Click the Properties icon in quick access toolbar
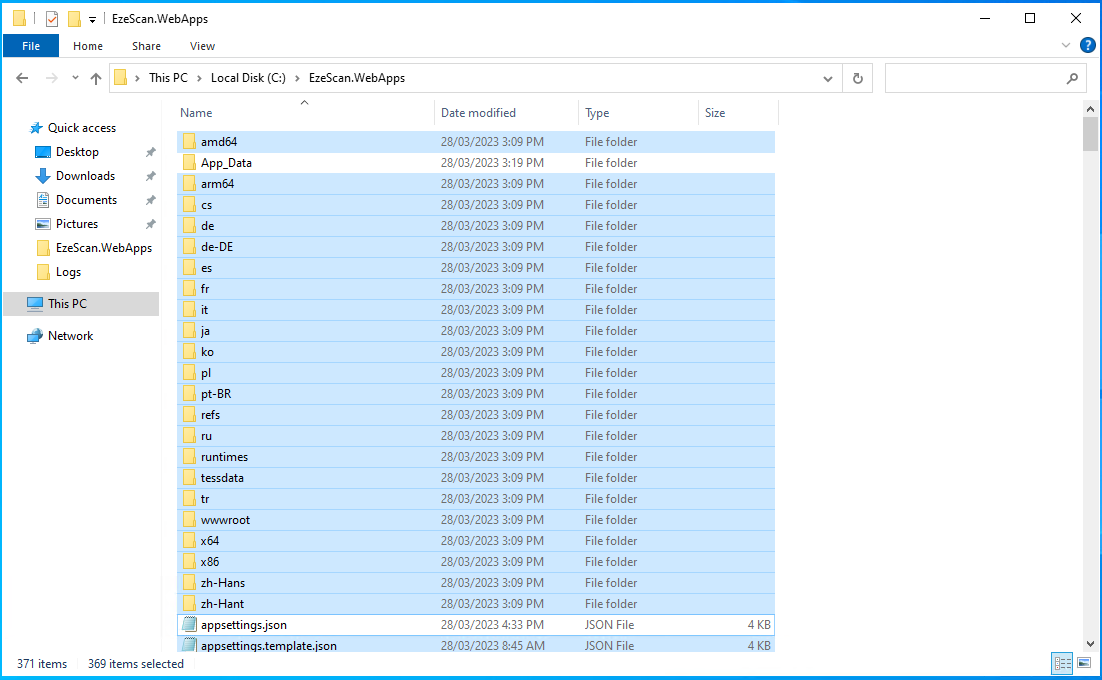Image resolution: width=1102 pixels, height=680 pixels. (52, 19)
